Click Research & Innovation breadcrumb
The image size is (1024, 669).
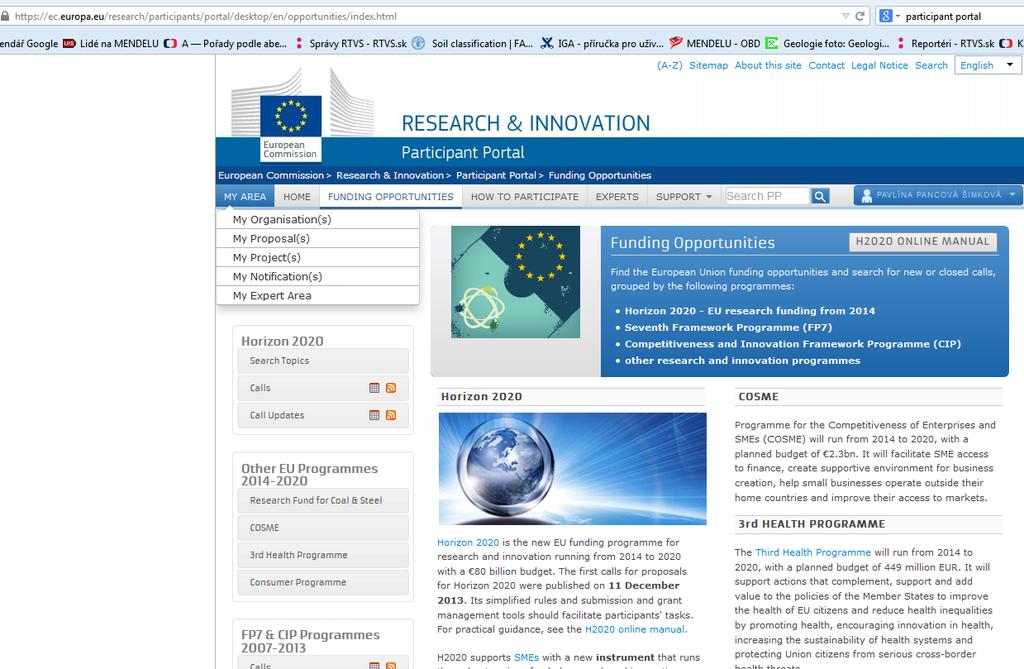coord(390,175)
